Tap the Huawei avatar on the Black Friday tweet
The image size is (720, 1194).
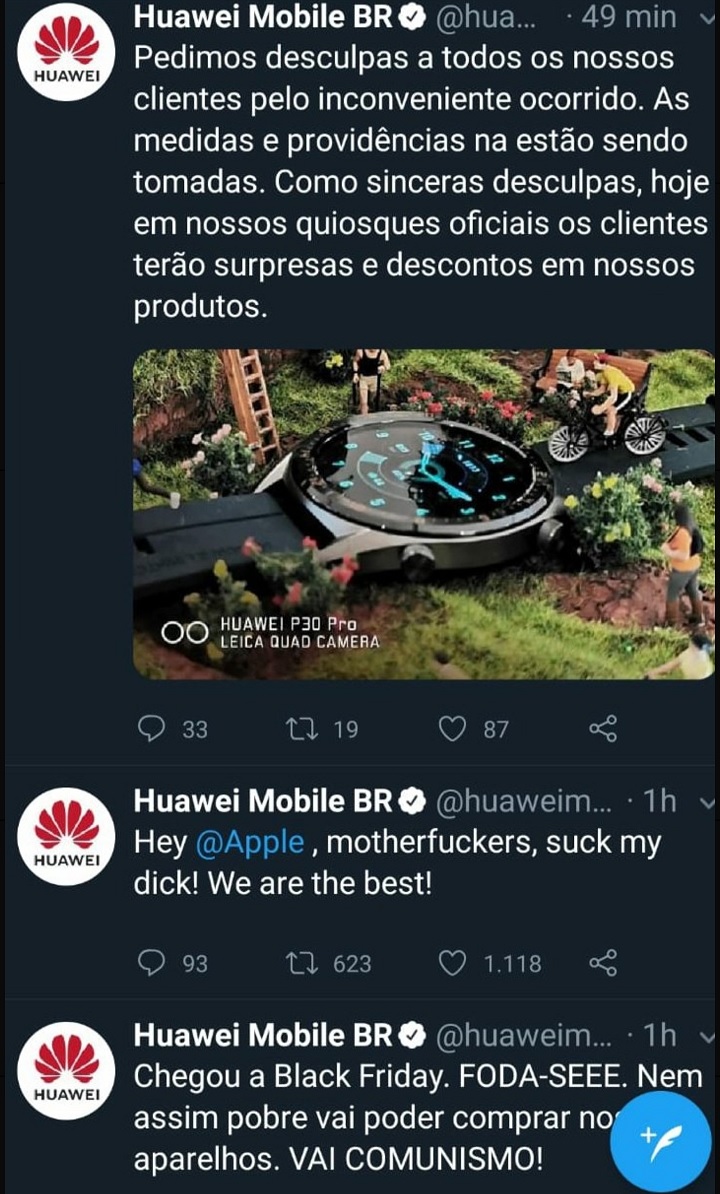(66, 1070)
